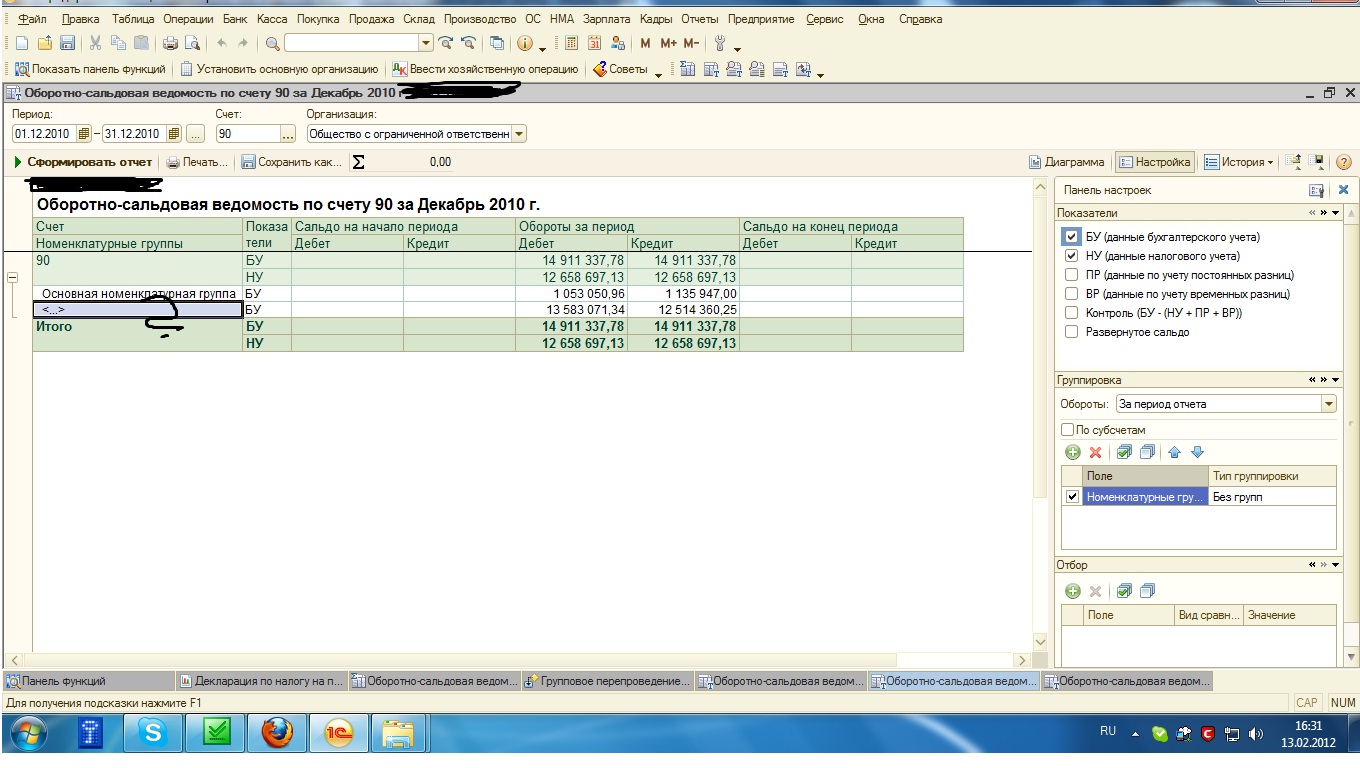The height and width of the screenshot is (768, 1360).
Task: Add a grouping field with the green plus
Action: (x=1073, y=452)
